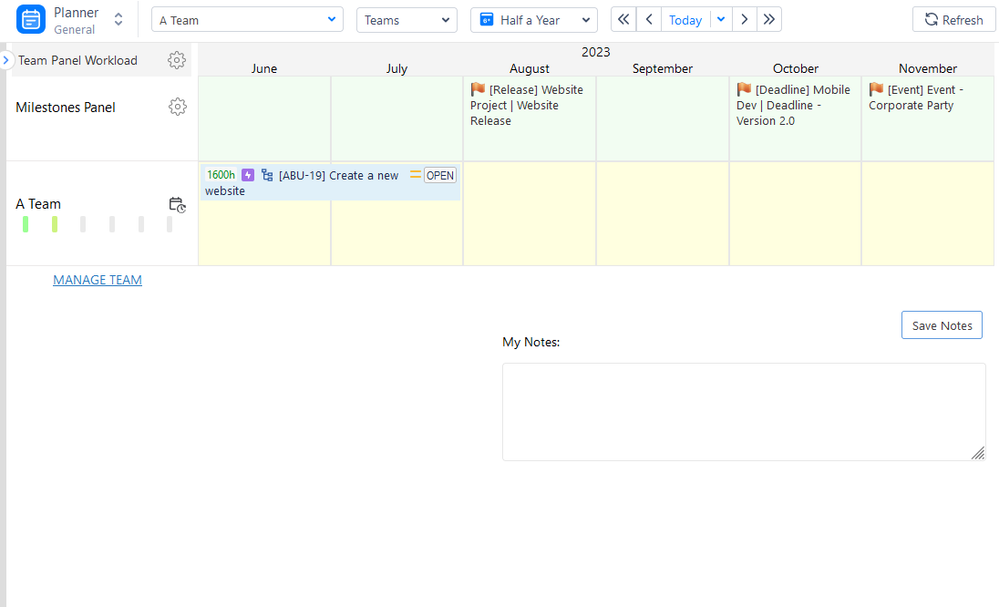Viewport: 999px width, 607px height.
Task: Click the calendar icon in Half a Year selector
Action: (486, 20)
